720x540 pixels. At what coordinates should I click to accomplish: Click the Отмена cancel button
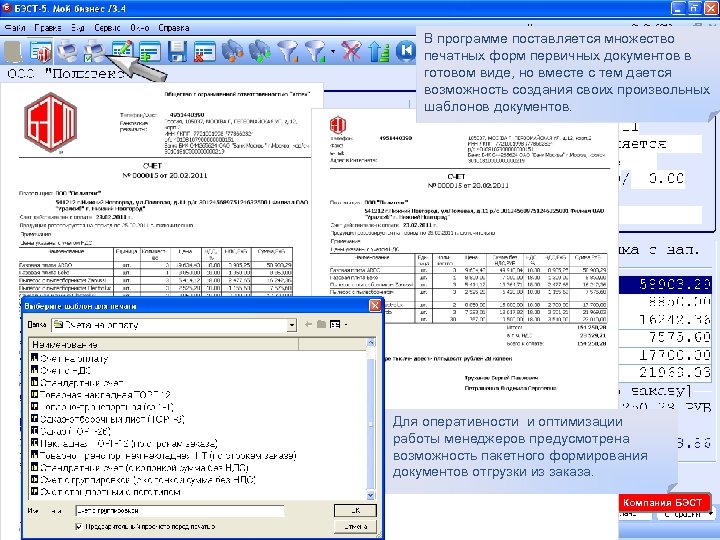[355, 526]
